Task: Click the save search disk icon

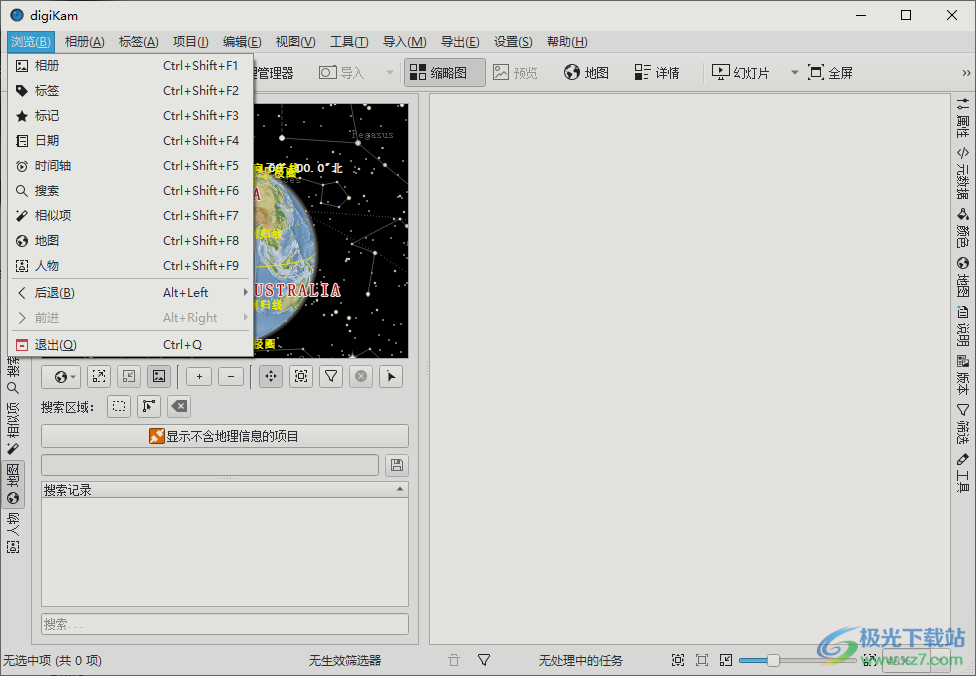Action: [397, 465]
